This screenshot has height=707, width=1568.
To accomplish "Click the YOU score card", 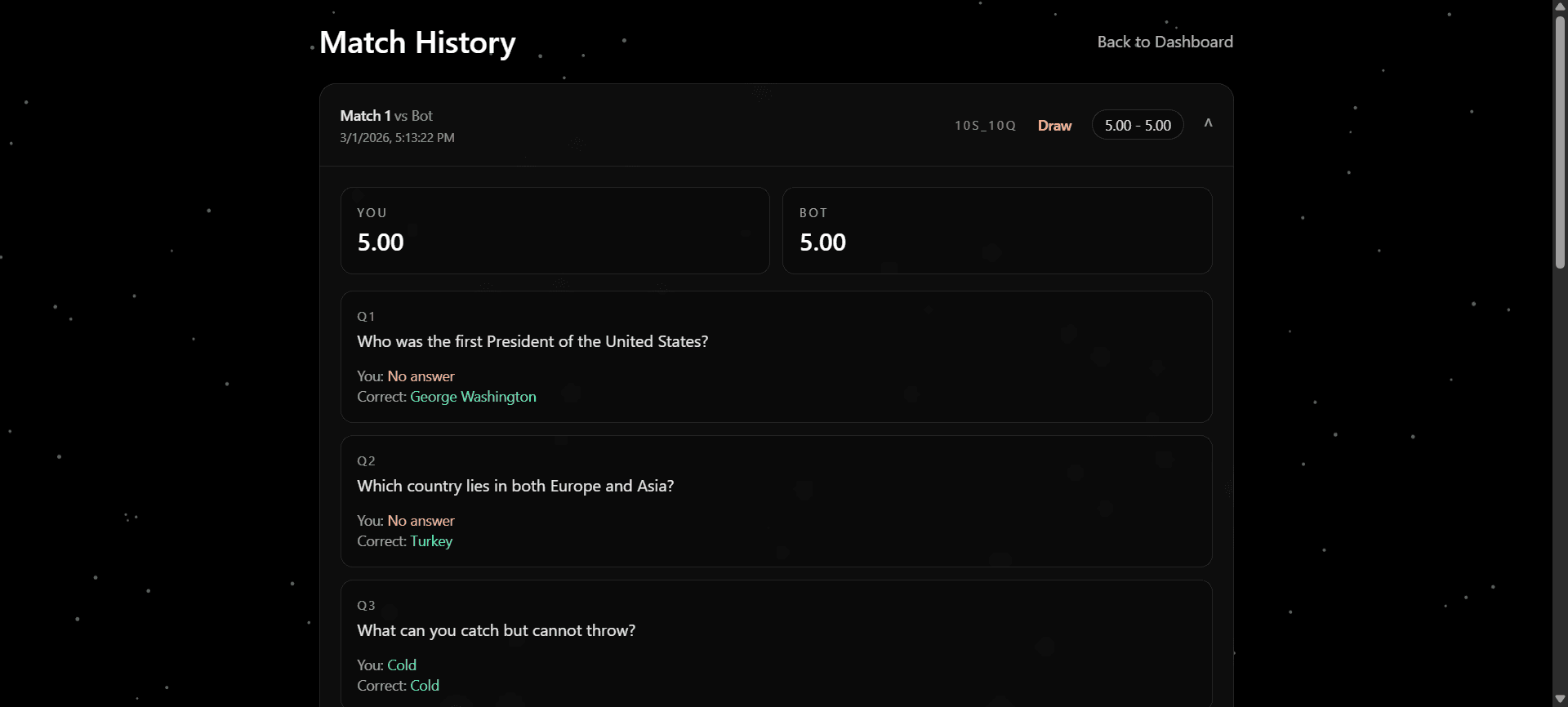I will (555, 230).
